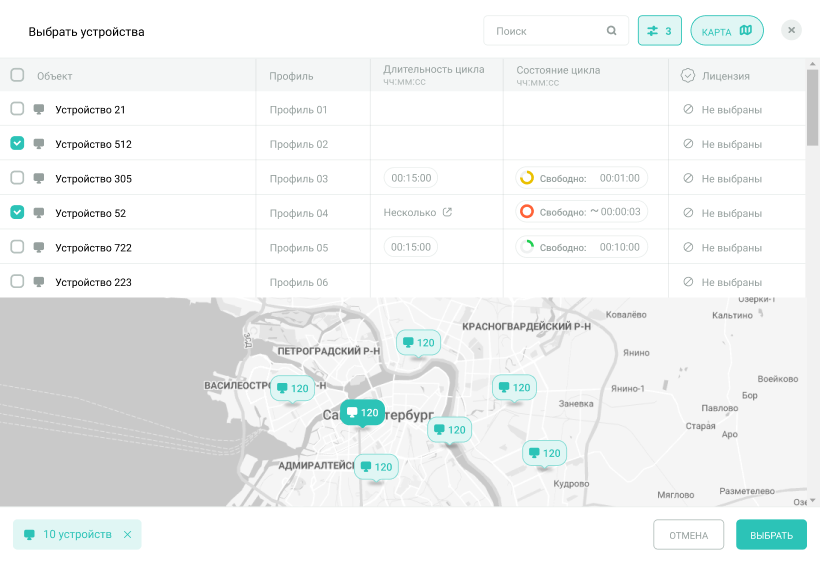Click the ОТМЕНА button
The width and height of the screenshot is (820, 562).
tap(688, 535)
